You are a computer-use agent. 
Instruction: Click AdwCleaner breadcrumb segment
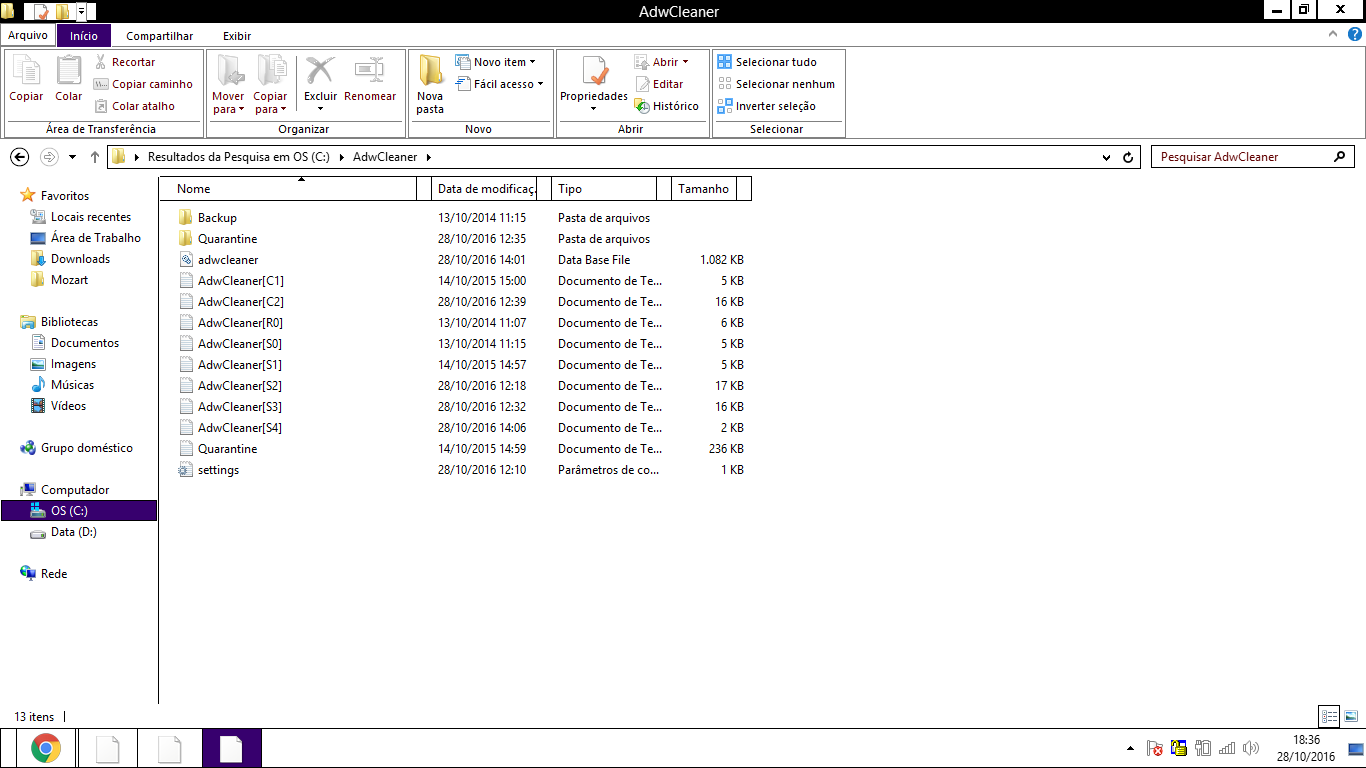(x=384, y=157)
